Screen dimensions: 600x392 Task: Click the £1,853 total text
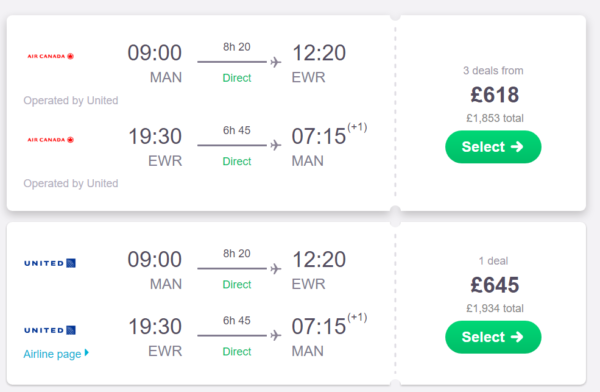pyautogui.click(x=495, y=118)
